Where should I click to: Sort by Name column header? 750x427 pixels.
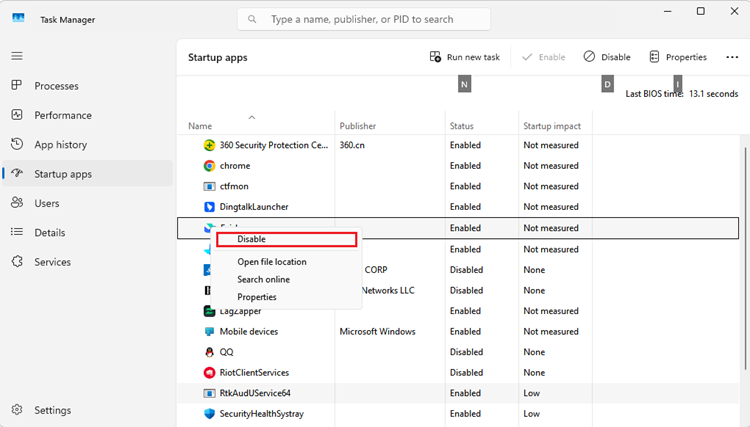click(x=200, y=126)
